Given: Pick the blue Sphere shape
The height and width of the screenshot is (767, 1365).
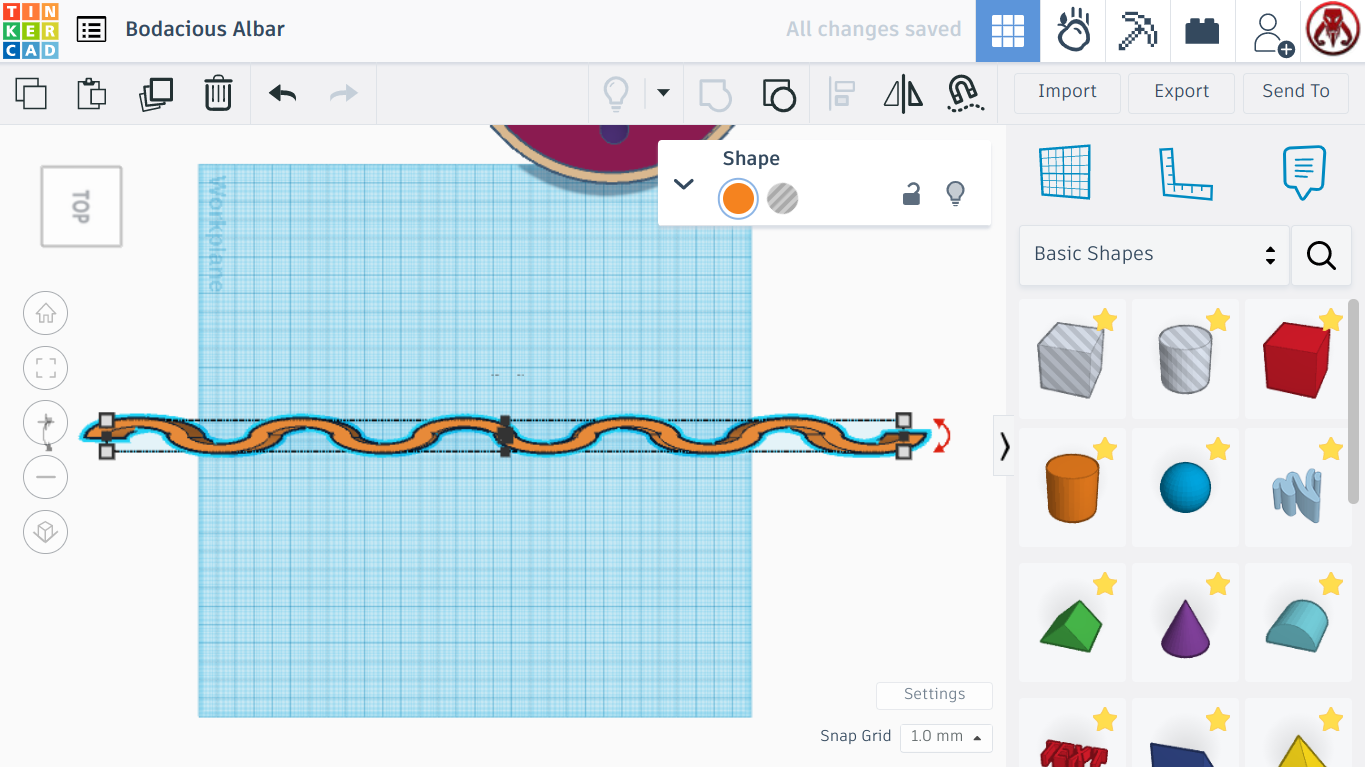Looking at the screenshot, I should 1185,487.
